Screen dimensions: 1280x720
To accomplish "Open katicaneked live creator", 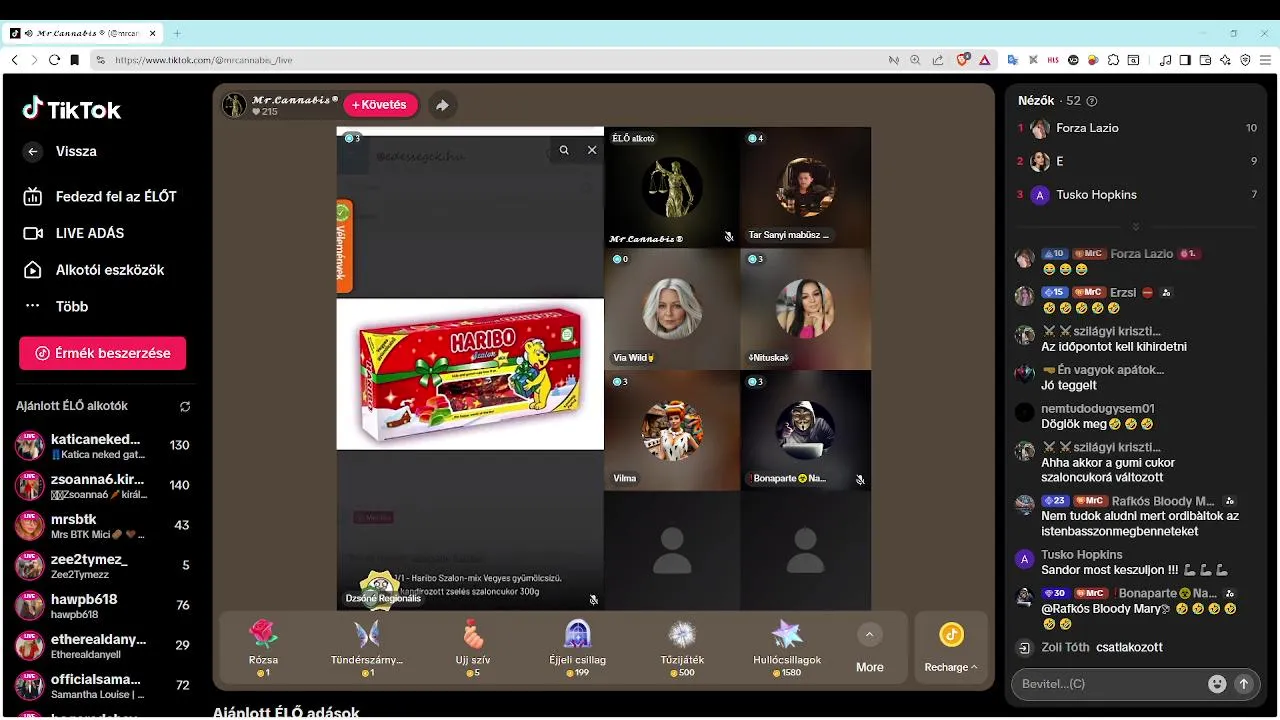I will pyautogui.click(x=102, y=446).
